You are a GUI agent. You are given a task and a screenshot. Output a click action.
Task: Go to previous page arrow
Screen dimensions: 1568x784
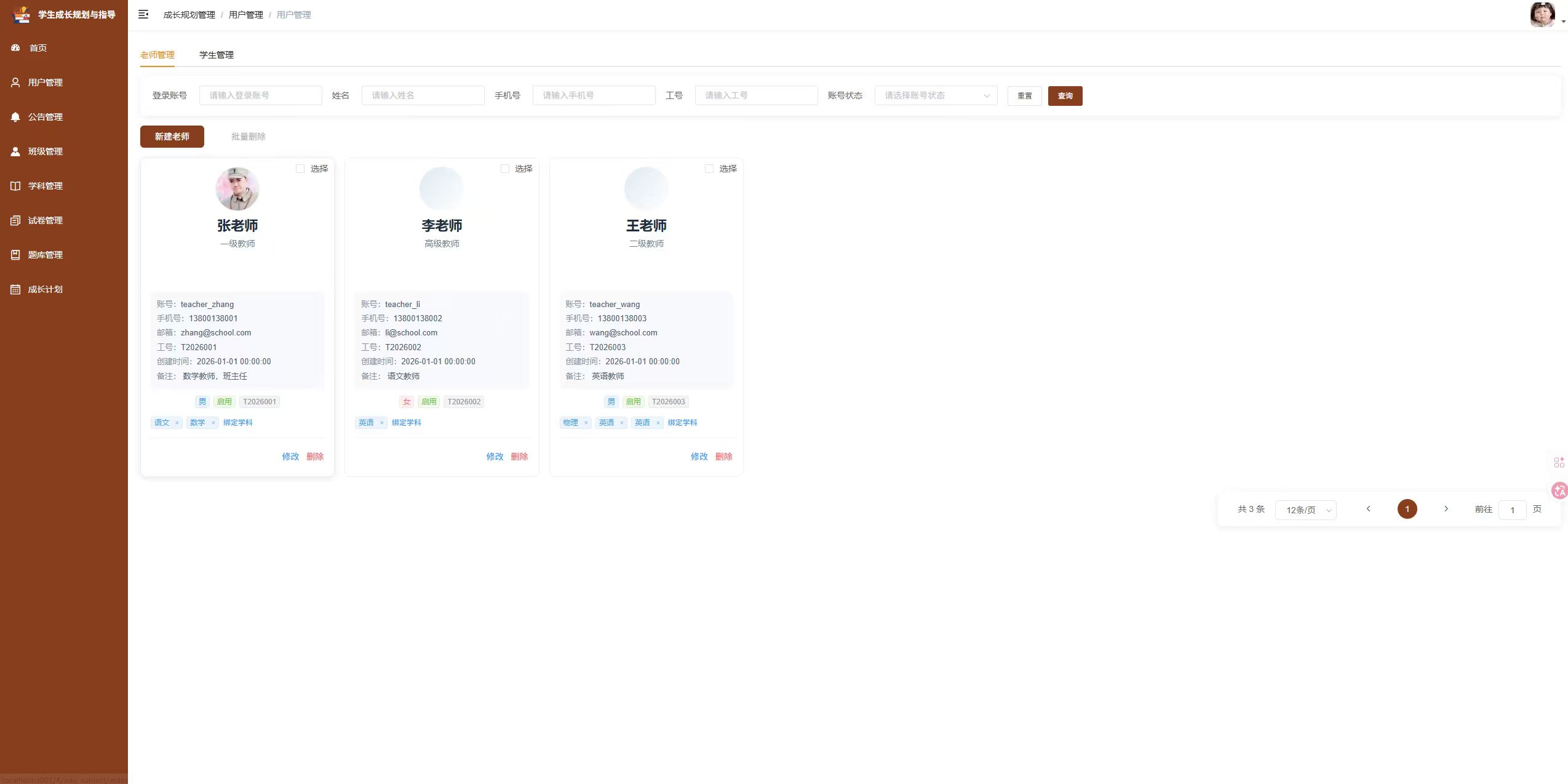[1369, 509]
